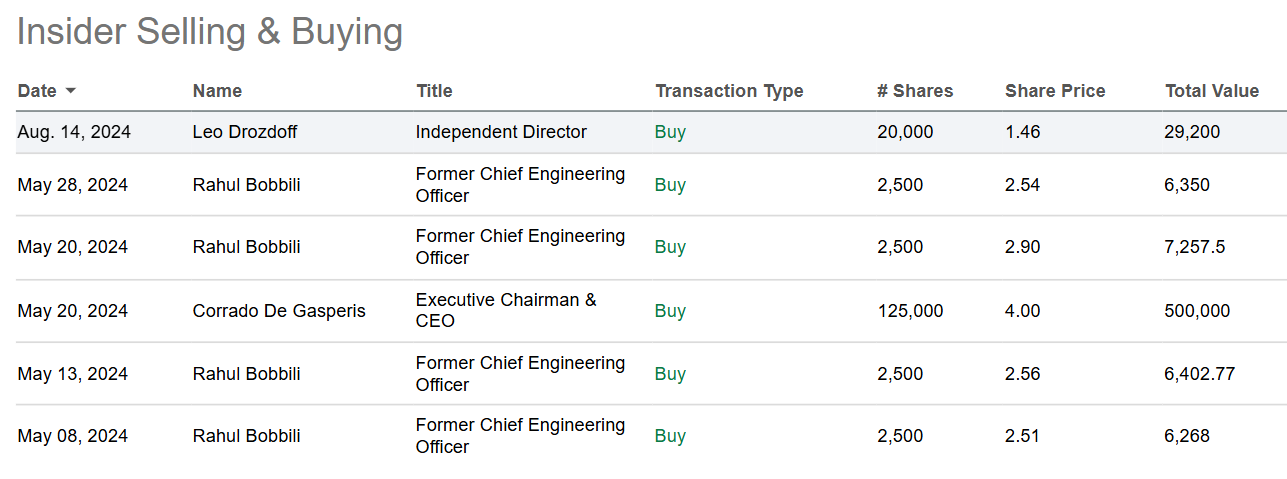Sort by Name column header
The width and height of the screenshot is (1287, 479).
pyautogui.click(x=217, y=91)
